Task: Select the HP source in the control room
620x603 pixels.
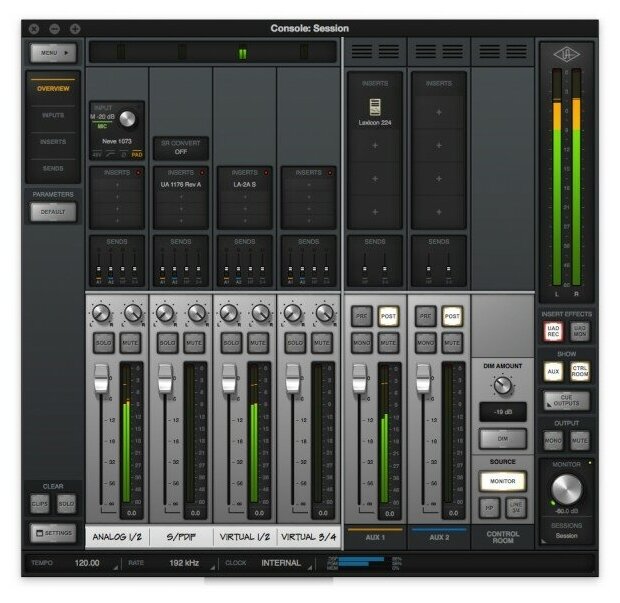Action: (489, 508)
